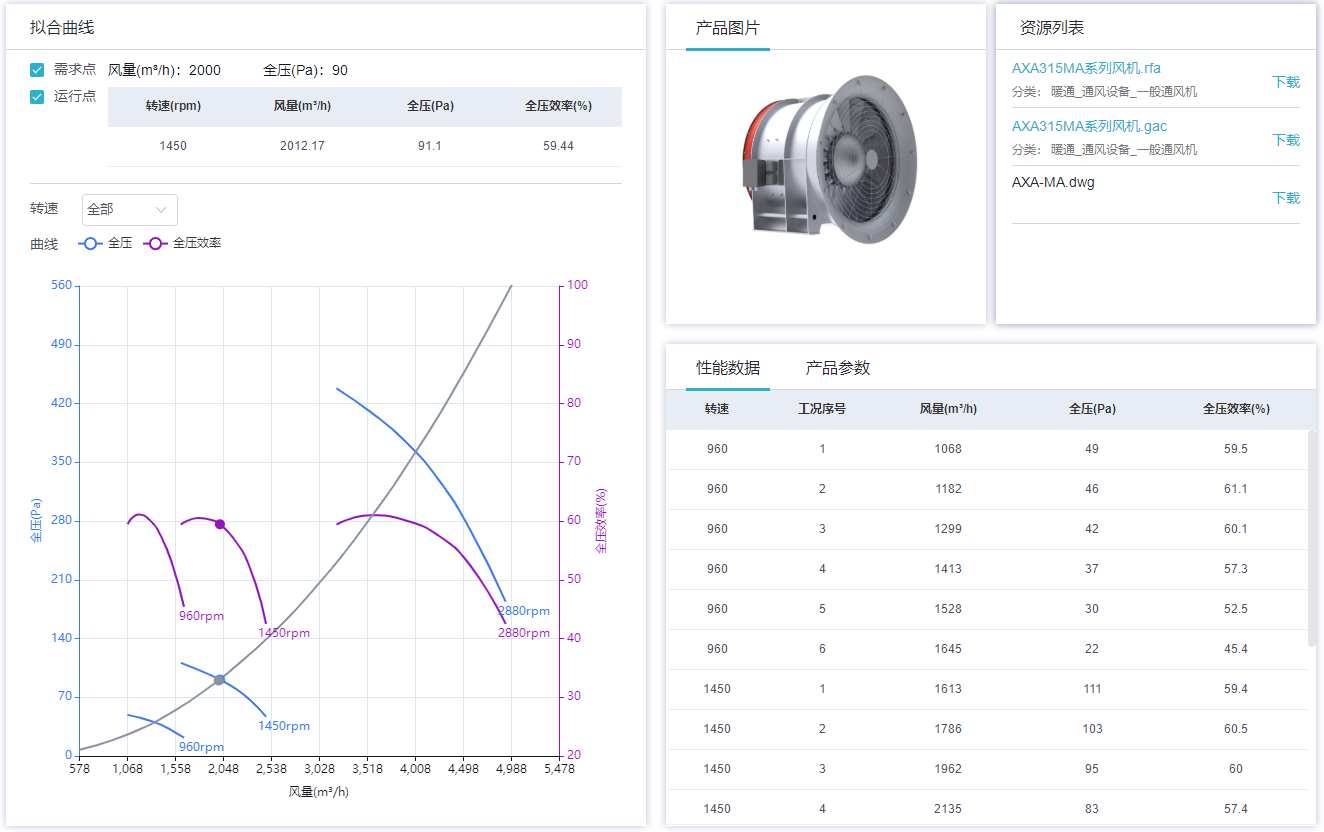This screenshot has height=832, width=1324.
Task: Click the purple 2880rpm curve label
Action: pos(524,633)
